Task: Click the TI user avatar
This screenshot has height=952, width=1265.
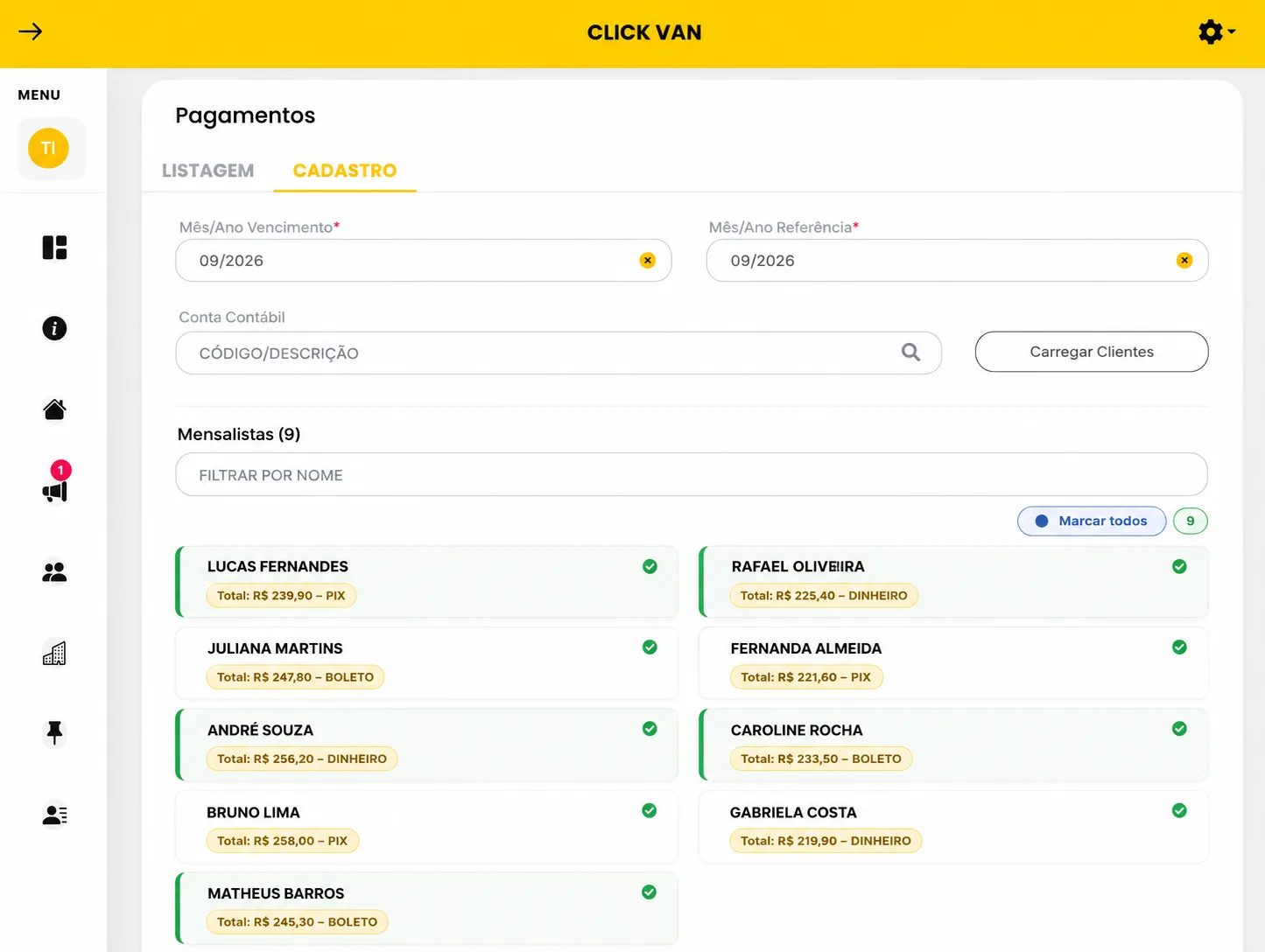Action: pos(48,148)
